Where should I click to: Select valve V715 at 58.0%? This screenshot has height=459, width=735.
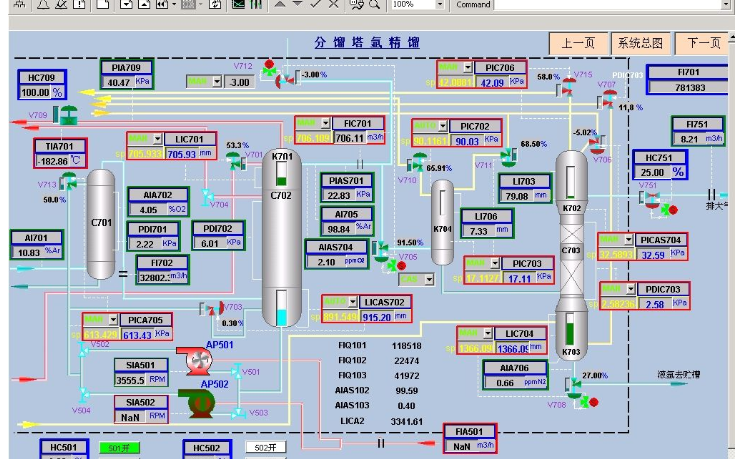coord(569,88)
